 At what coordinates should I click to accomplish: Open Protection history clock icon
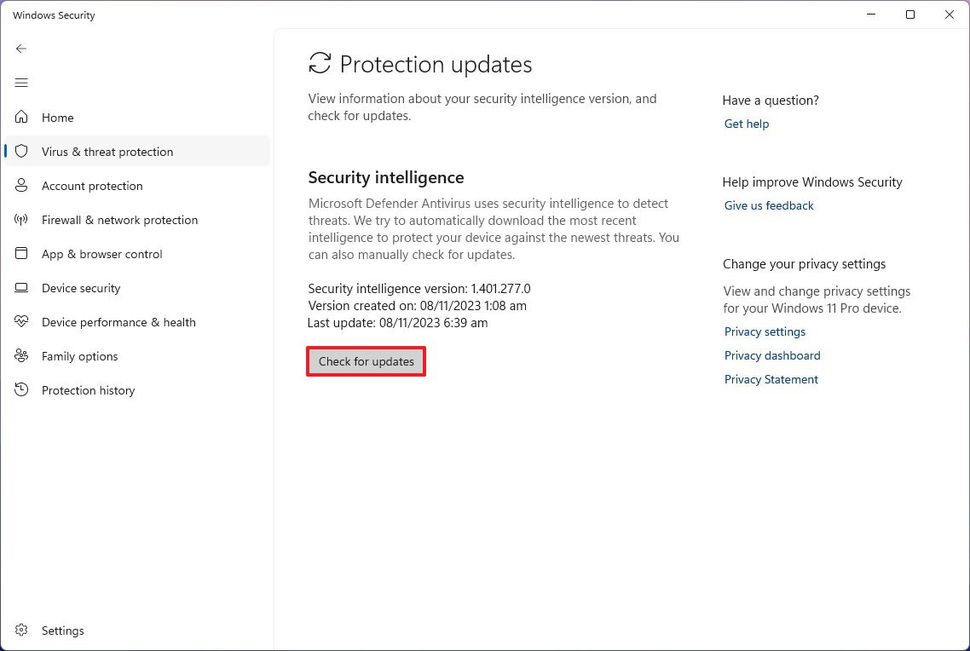[21, 389]
